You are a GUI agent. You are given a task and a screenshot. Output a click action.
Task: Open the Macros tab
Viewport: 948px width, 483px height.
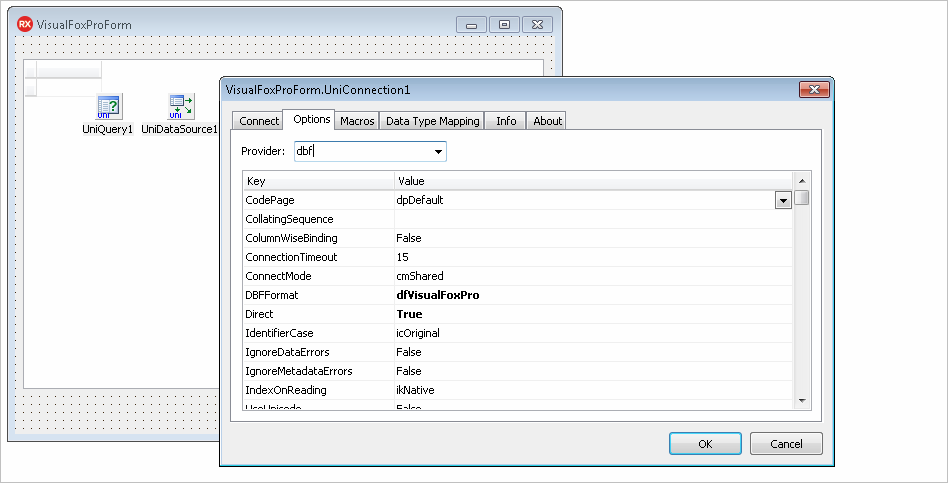[x=357, y=121]
